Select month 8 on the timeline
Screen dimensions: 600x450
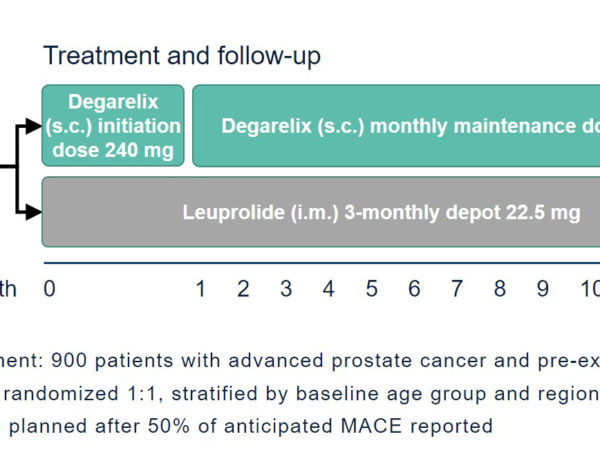click(500, 289)
